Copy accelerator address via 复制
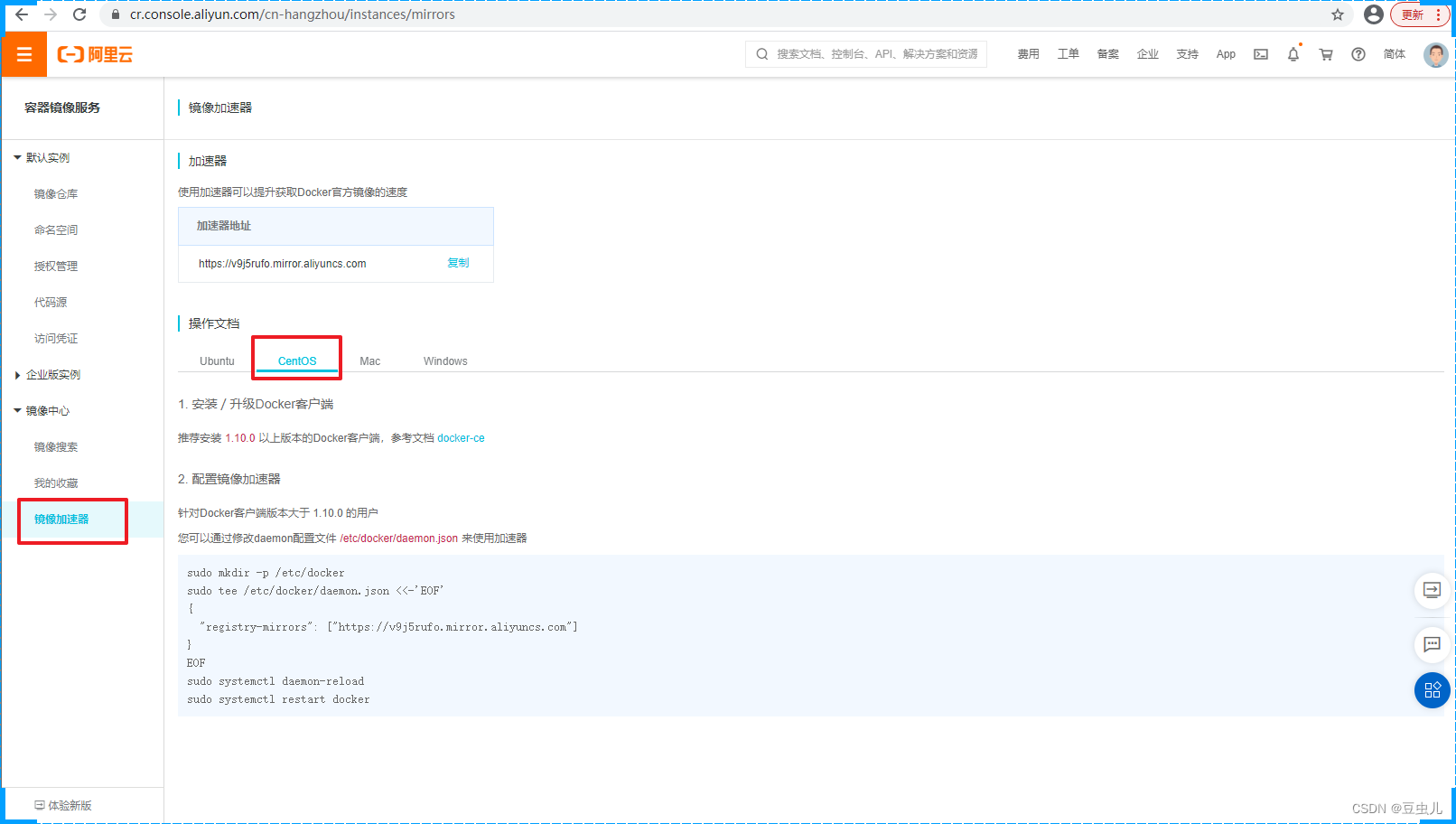 click(x=458, y=263)
